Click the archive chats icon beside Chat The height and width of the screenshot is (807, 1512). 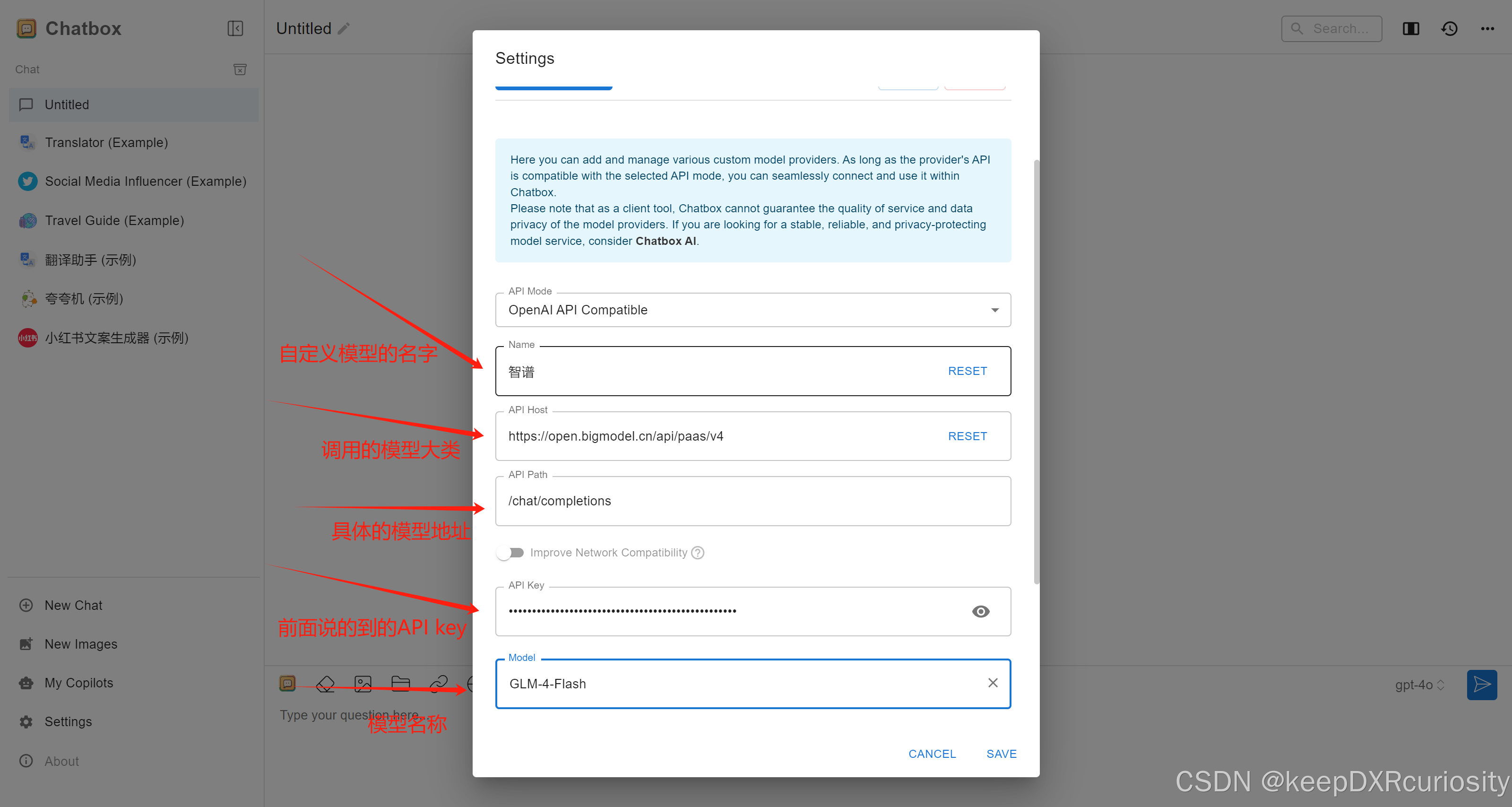[x=240, y=69]
